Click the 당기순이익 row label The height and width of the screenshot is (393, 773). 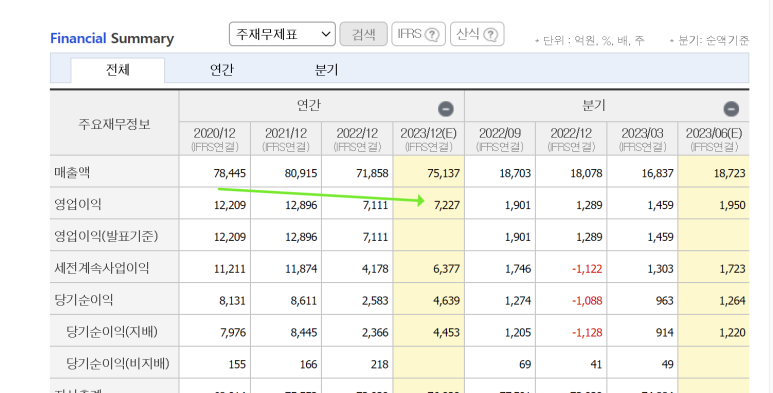click(84, 300)
